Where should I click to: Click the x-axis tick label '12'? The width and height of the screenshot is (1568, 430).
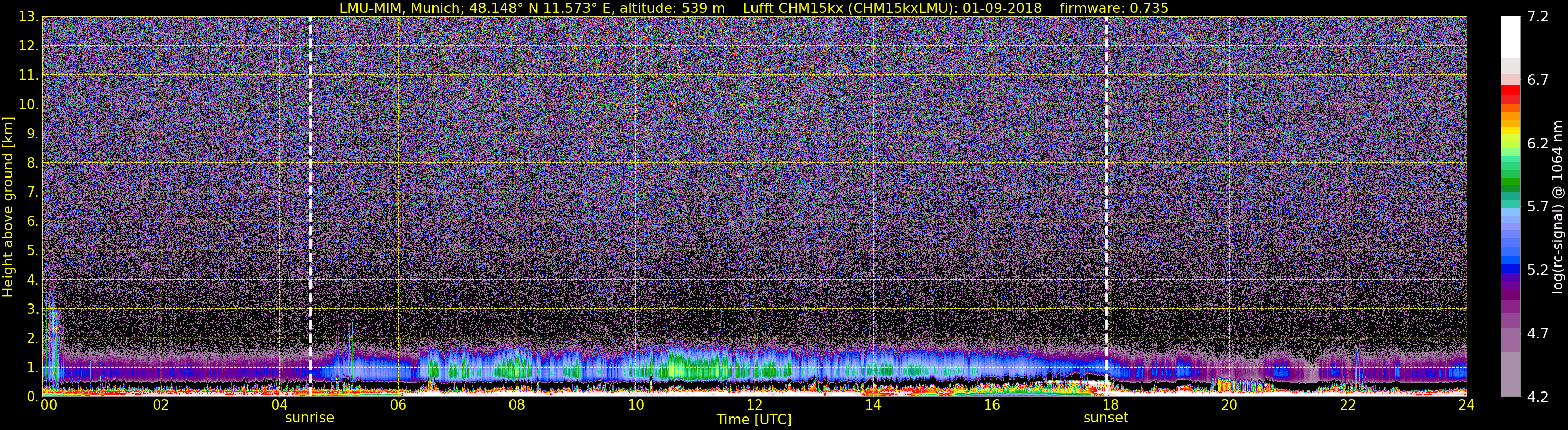point(754,406)
